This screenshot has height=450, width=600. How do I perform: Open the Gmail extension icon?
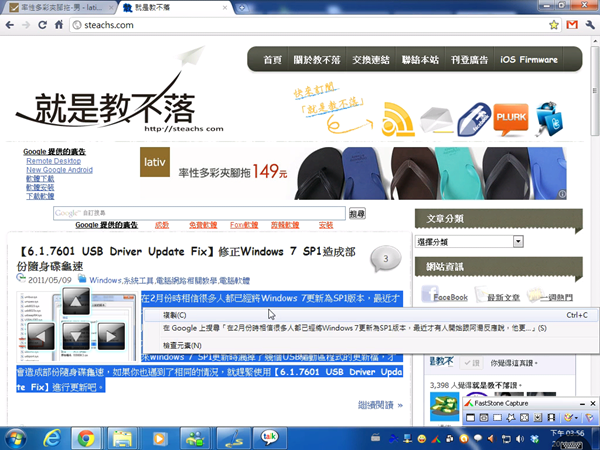(x=572, y=25)
